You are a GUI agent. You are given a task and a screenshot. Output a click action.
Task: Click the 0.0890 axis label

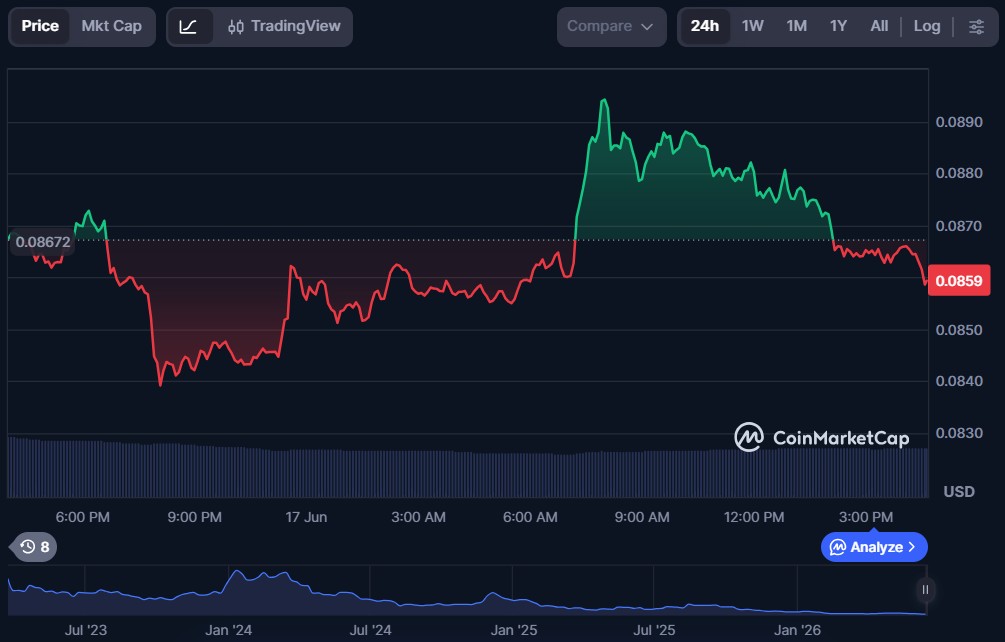pos(959,122)
